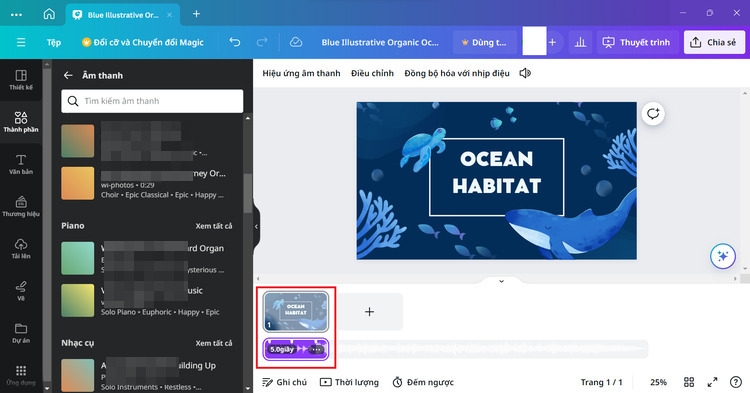Open the Tệp file menu
The width and height of the screenshot is (750, 393).
click(54, 42)
